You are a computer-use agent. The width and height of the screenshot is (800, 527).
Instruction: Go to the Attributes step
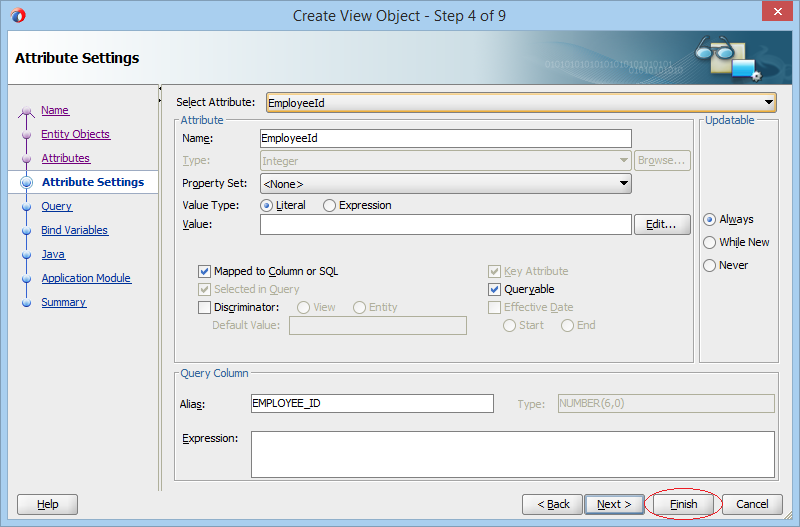point(66,158)
